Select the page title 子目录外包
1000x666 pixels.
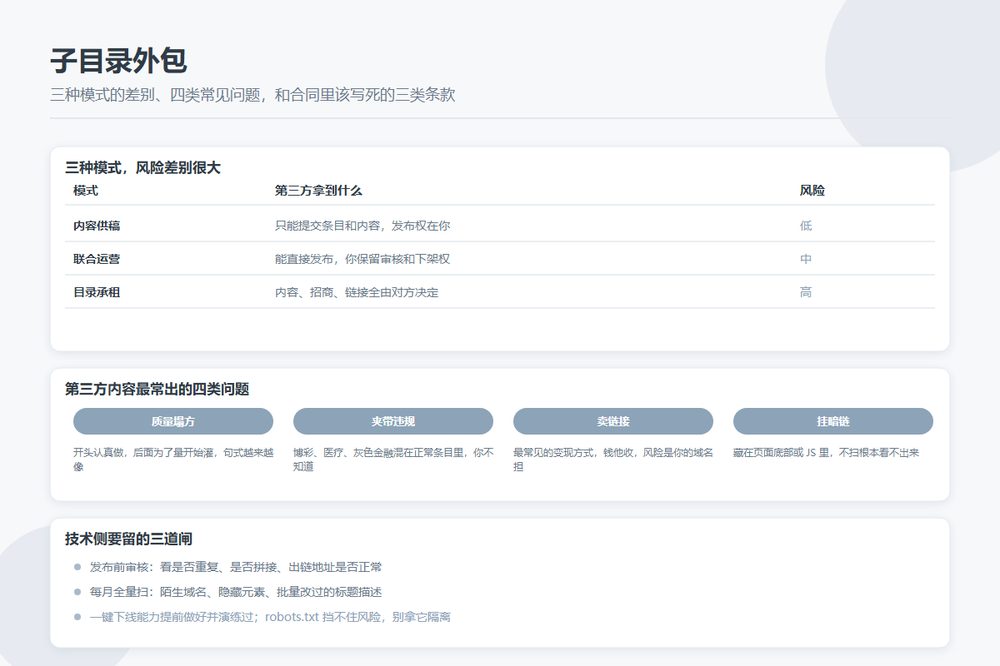(x=119, y=61)
